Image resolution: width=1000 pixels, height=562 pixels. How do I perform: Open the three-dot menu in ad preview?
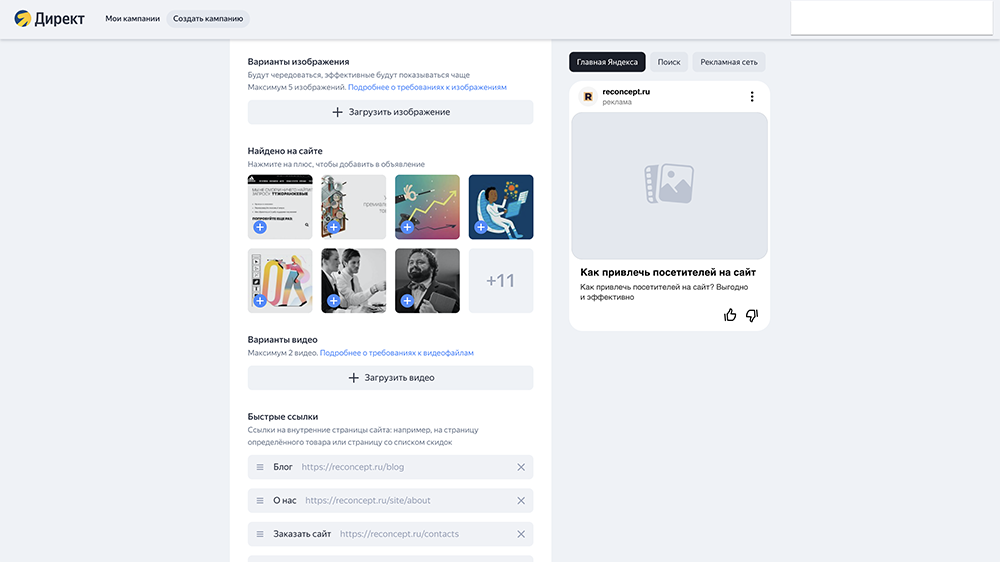point(752,97)
